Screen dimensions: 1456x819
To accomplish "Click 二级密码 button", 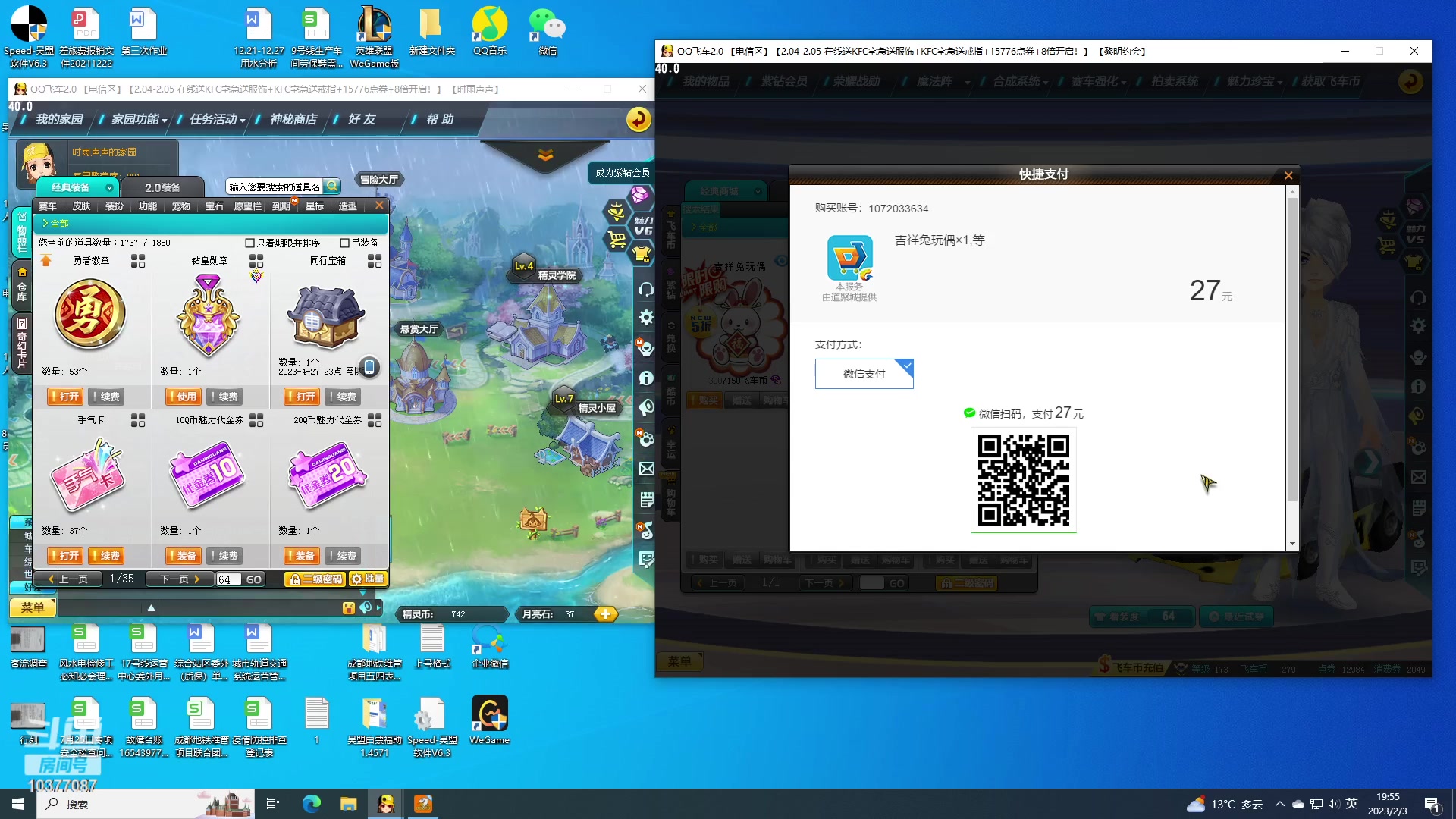I will 315,579.
